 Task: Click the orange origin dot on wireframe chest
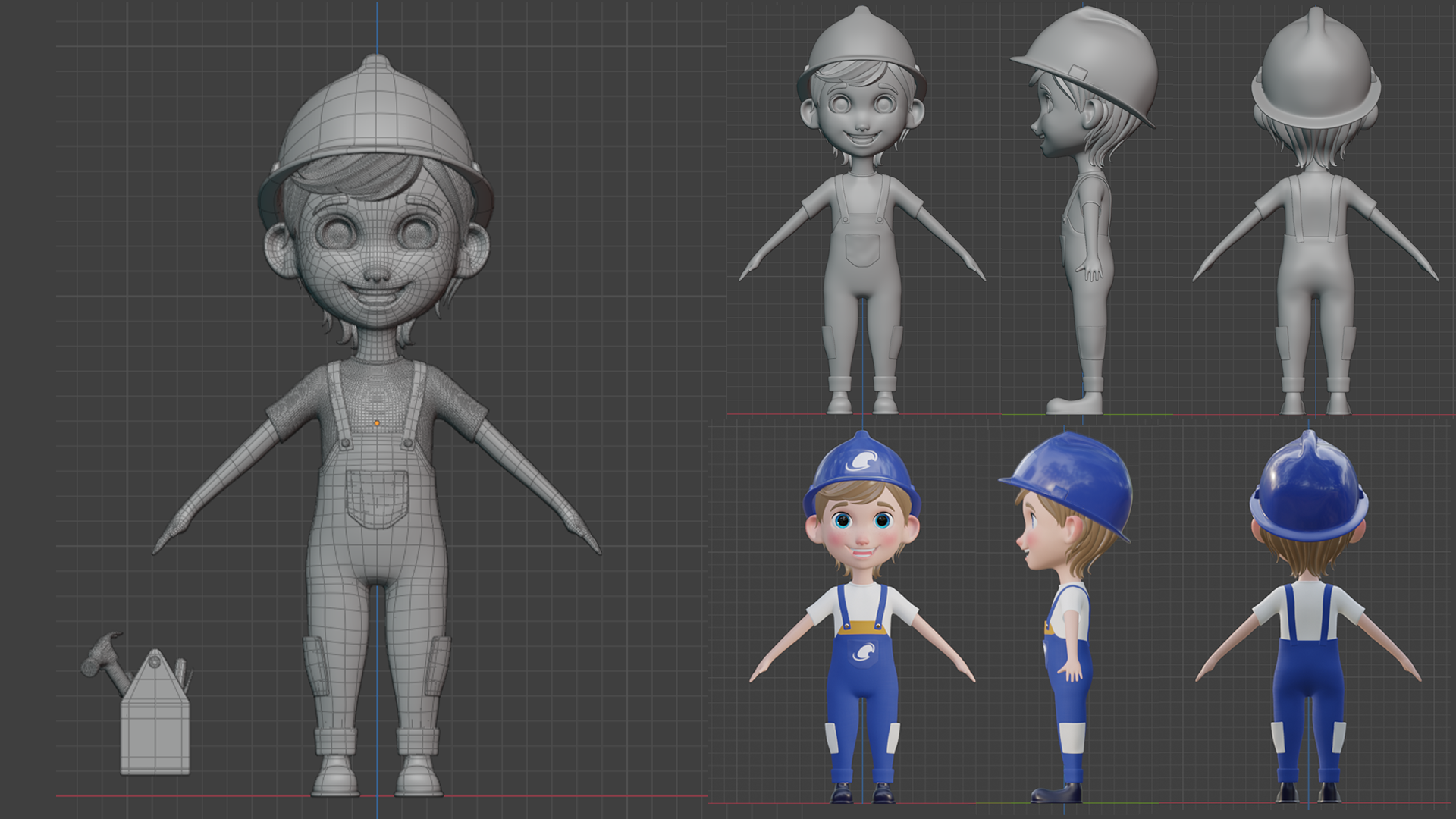click(377, 423)
